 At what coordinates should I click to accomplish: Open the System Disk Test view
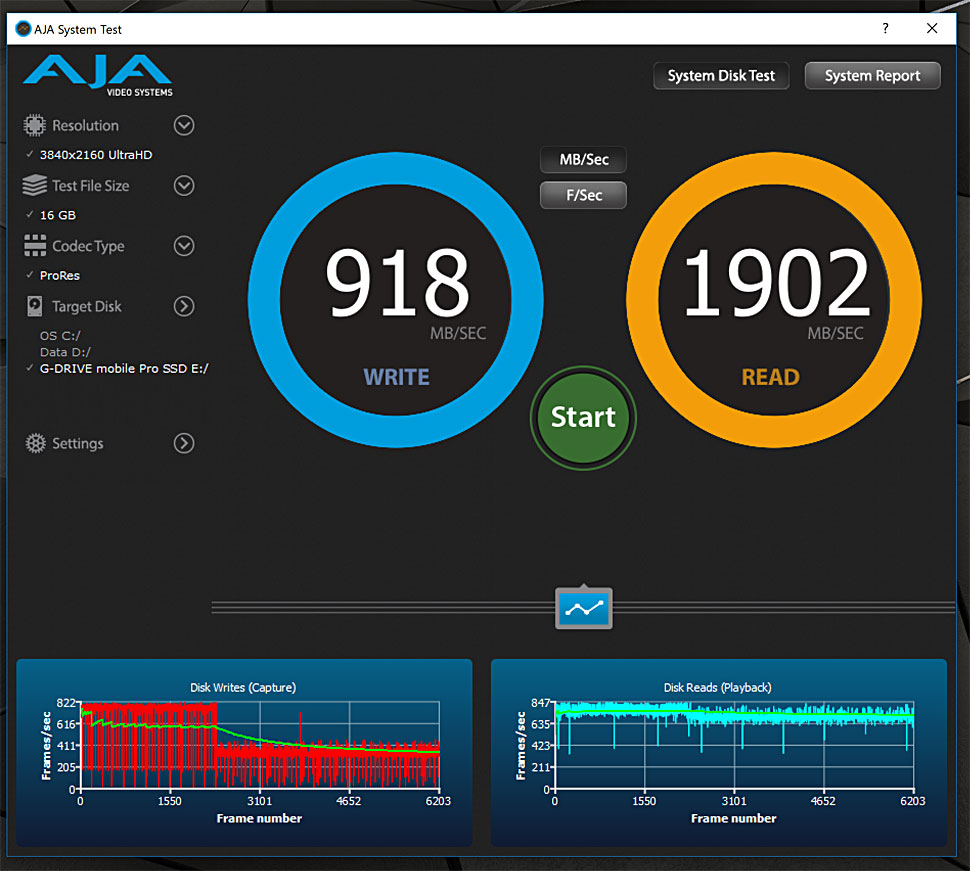tap(721, 75)
